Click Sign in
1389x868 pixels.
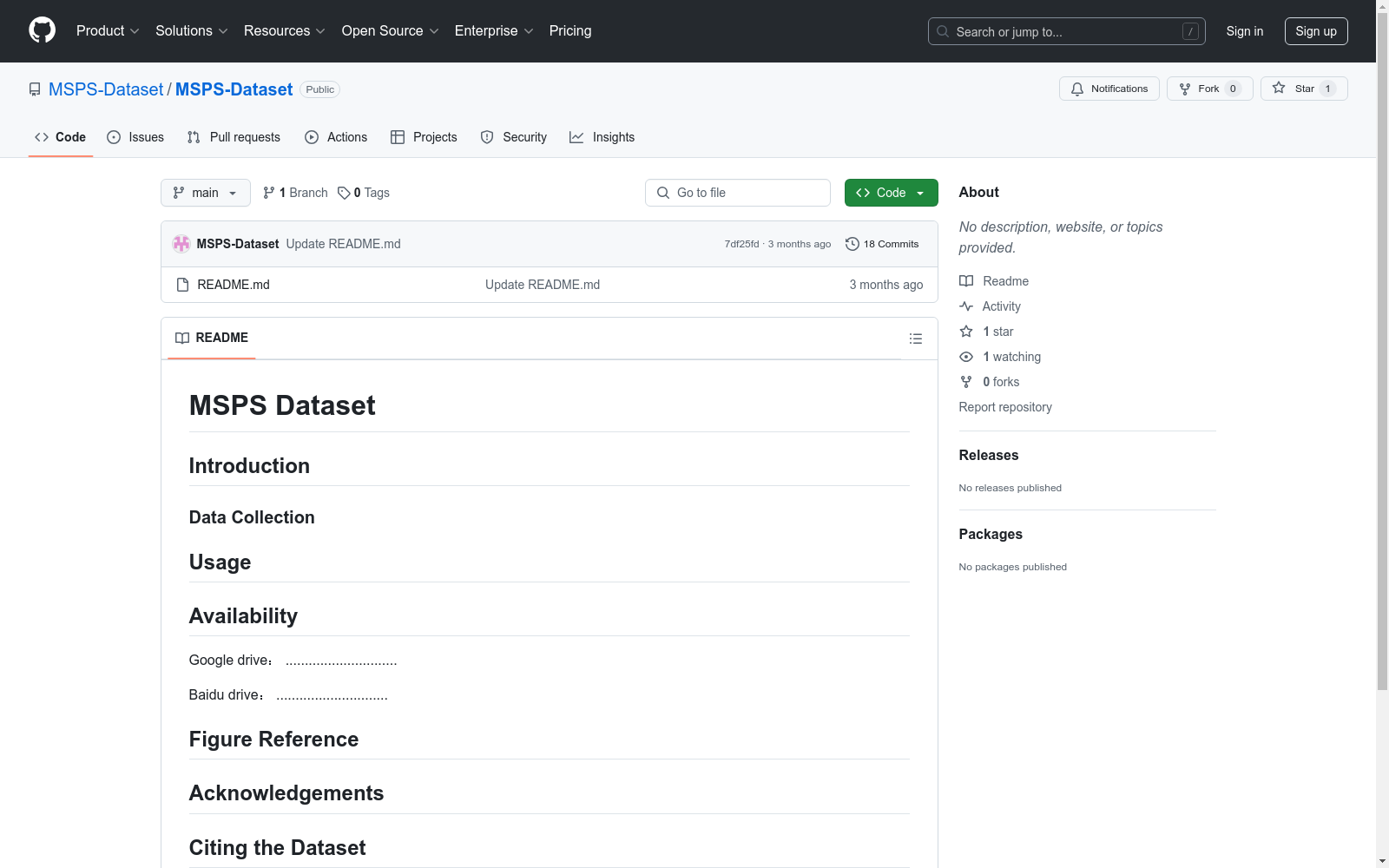pyautogui.click(x=1244, y=31)
